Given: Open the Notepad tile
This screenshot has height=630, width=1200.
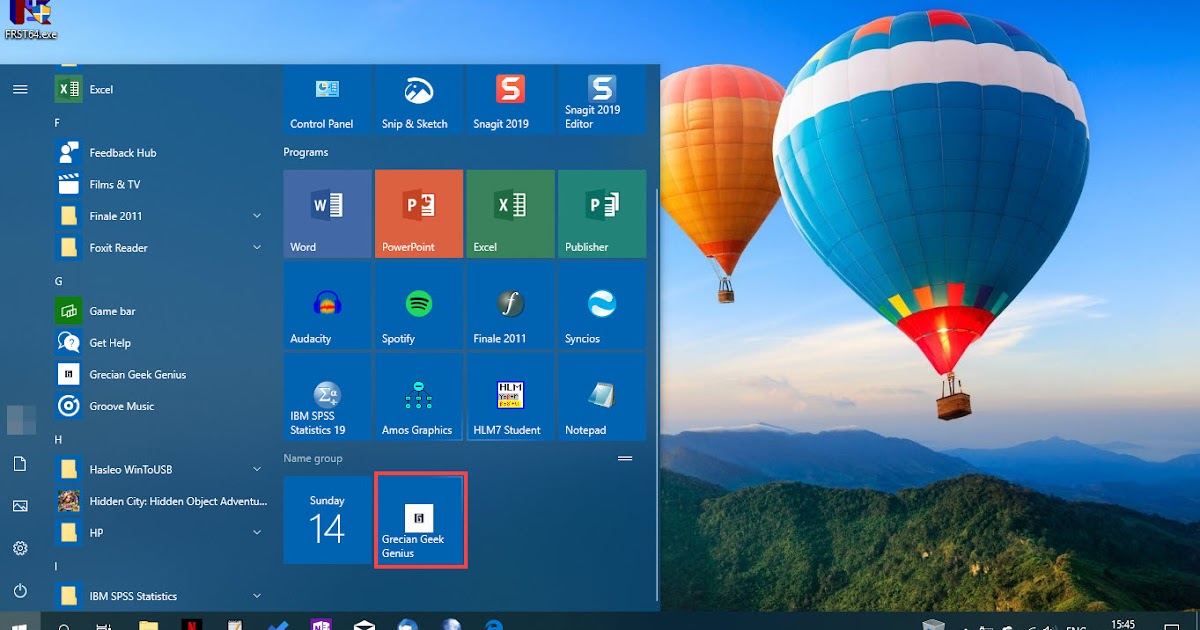Looking at the screenshot, I should [x=601, y=397].
